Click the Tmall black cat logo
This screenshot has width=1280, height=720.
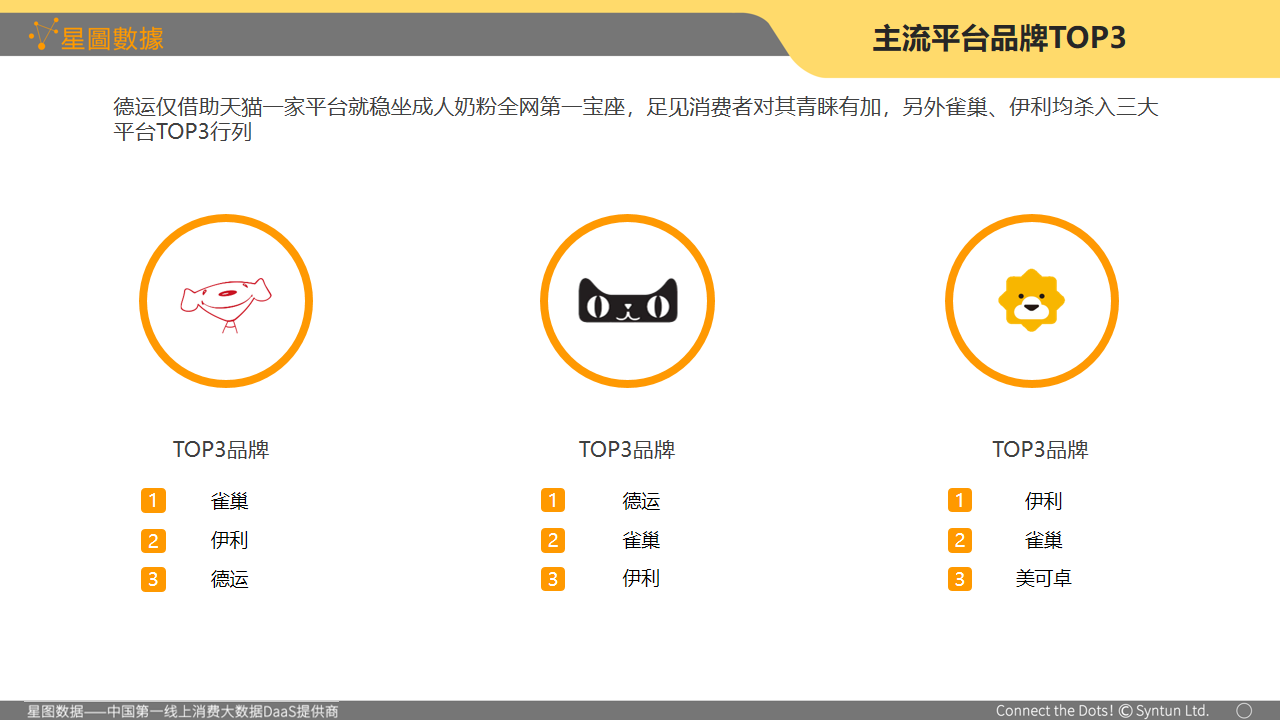click(x=628, y=301)
